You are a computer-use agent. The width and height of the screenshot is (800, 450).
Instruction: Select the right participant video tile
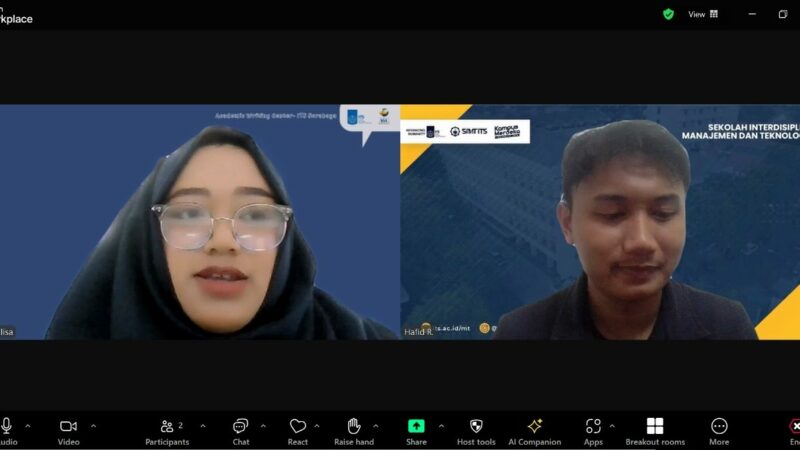600,222
